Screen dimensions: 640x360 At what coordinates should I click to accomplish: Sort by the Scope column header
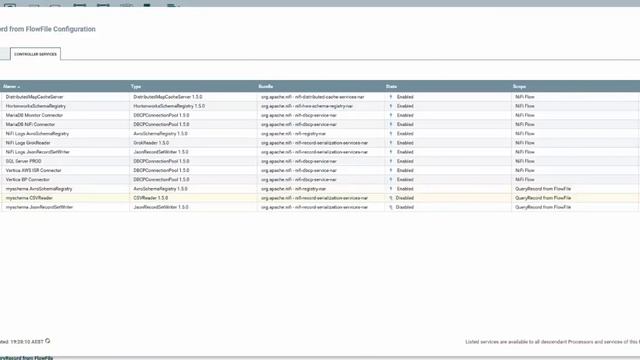(519, 87)
